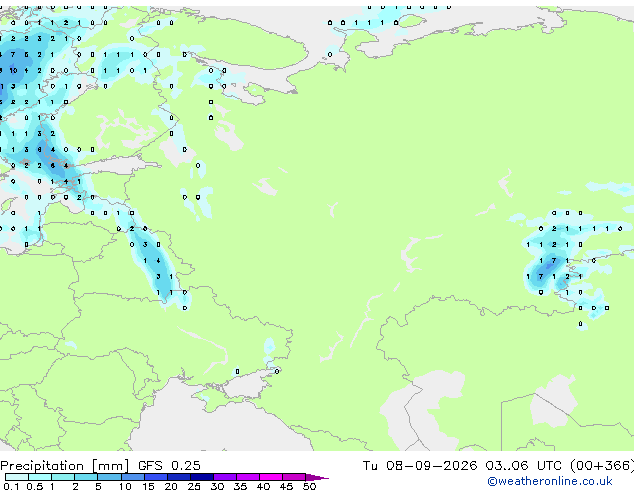
Task: Click the '20' legend scale label
Action: [x=171, y=486]
